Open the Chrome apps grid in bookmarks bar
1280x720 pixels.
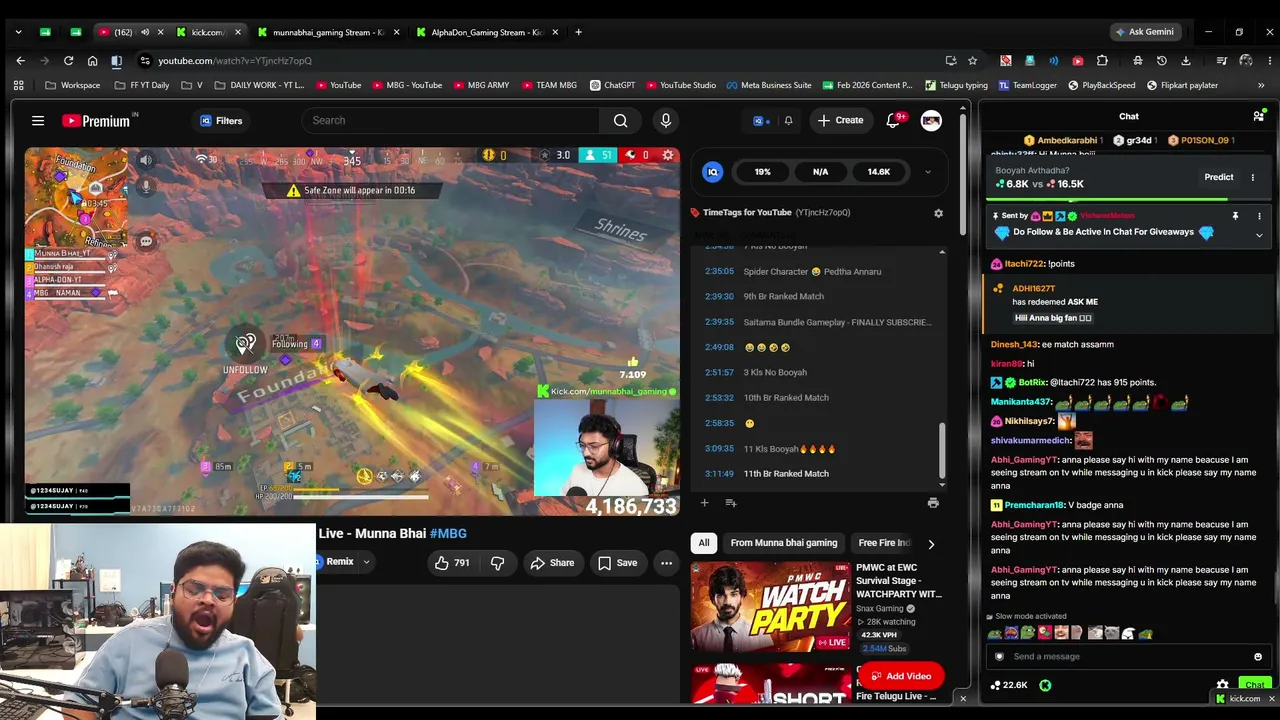pyautogui.click(x=18, y=86)
